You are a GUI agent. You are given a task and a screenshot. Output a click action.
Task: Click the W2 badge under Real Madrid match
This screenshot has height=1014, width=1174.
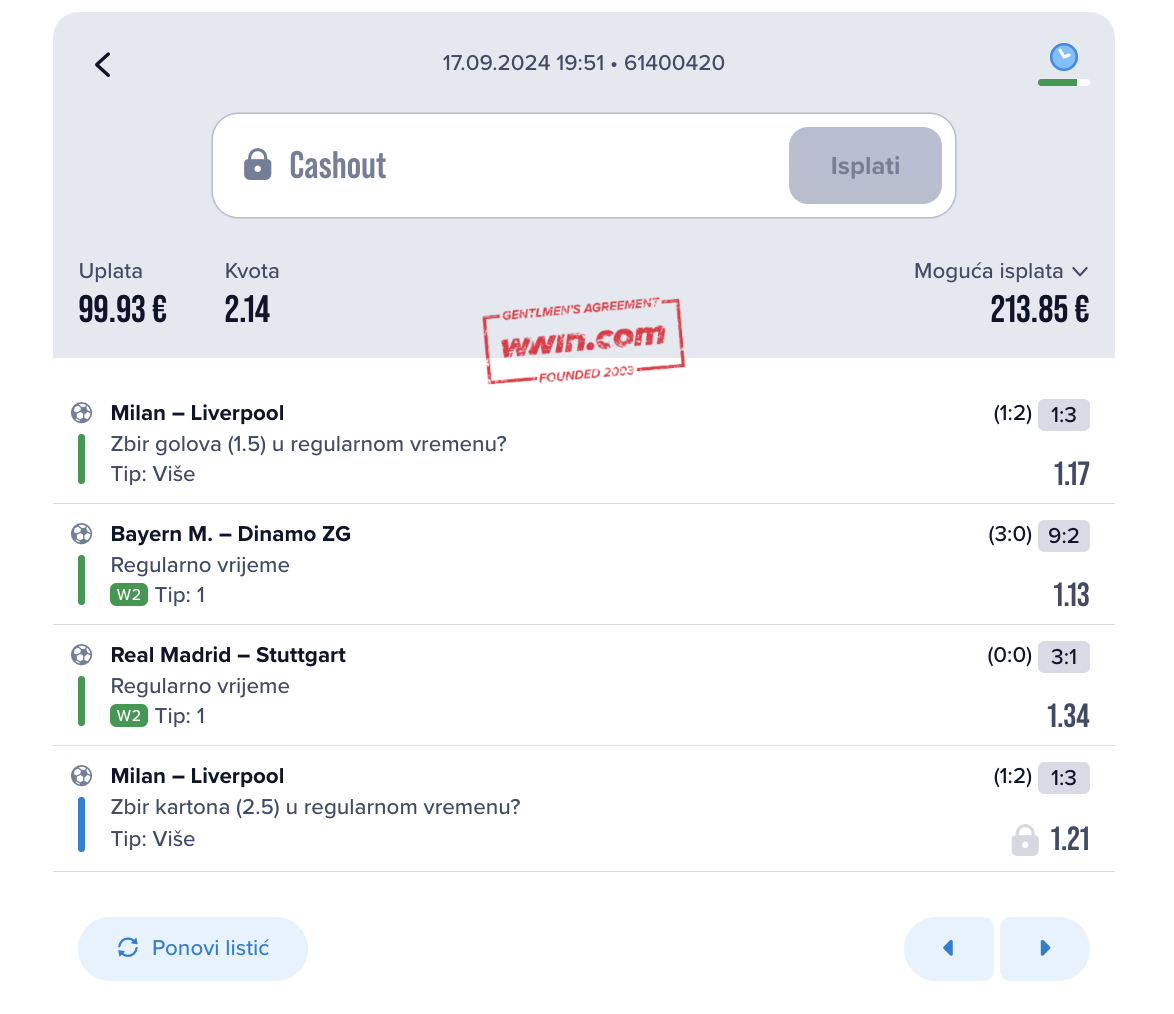129,716
